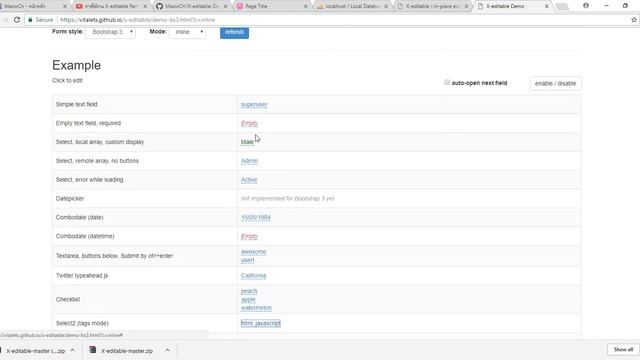Click the blue refresh button
Viewport: 640px width, 360px height.
click(234, 32)
